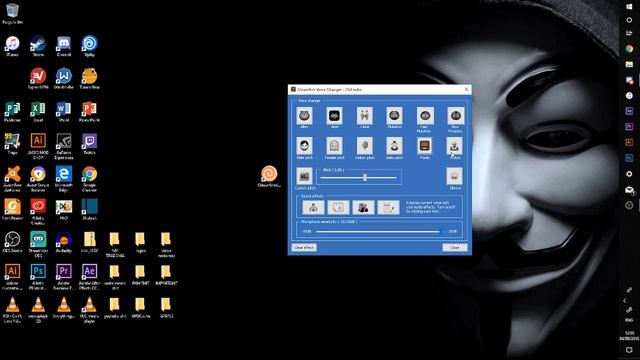Launch Audacity from the desktop
The width and height of the screenshot is (640, 360).
click(64, 242)
